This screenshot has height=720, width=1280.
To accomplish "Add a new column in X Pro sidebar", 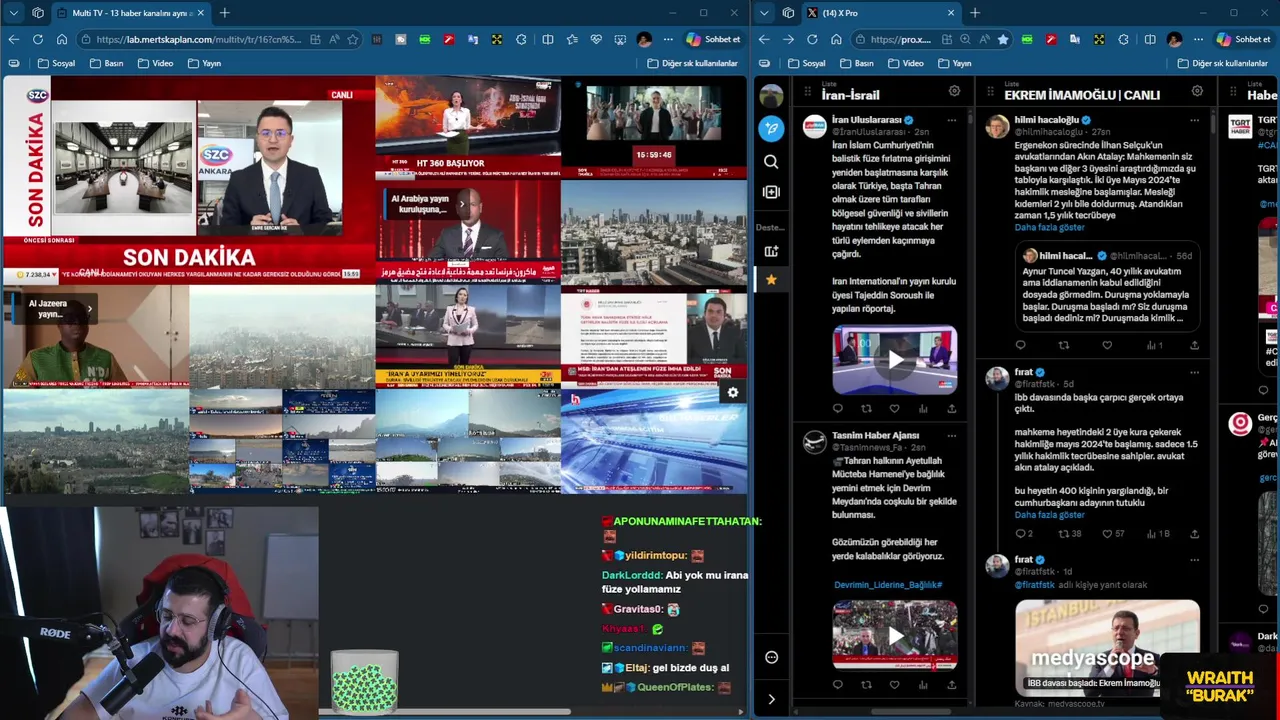I will [771, 192].
